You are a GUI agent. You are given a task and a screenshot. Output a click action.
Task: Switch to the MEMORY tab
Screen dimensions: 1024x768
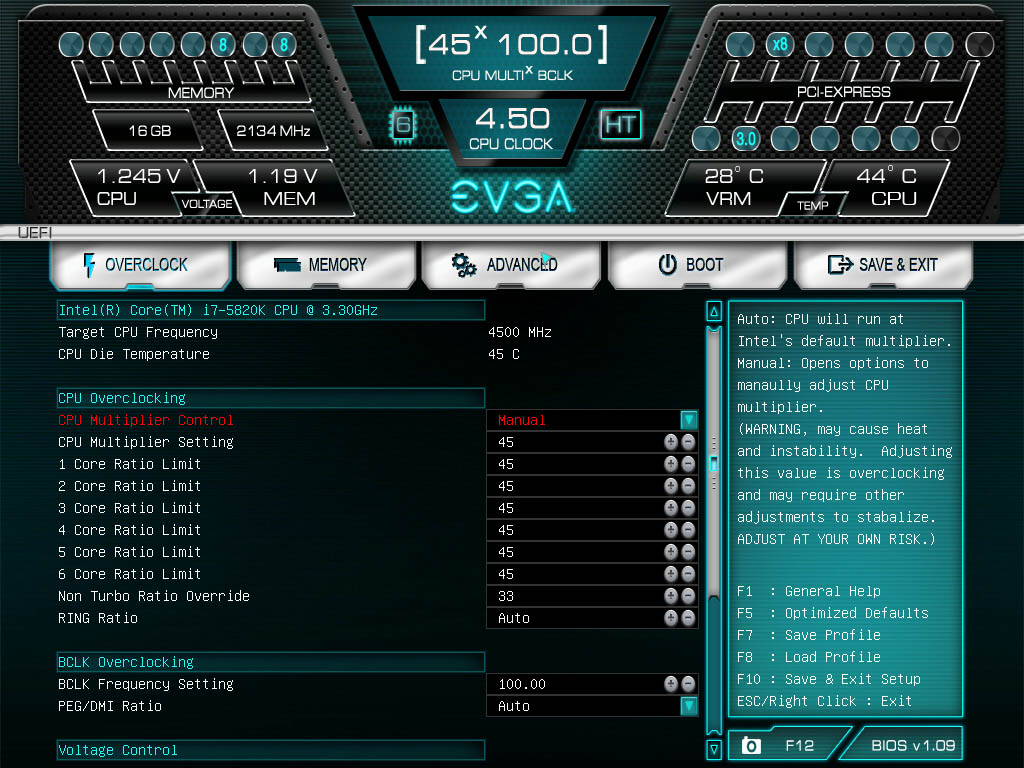[x=327, y=264]
